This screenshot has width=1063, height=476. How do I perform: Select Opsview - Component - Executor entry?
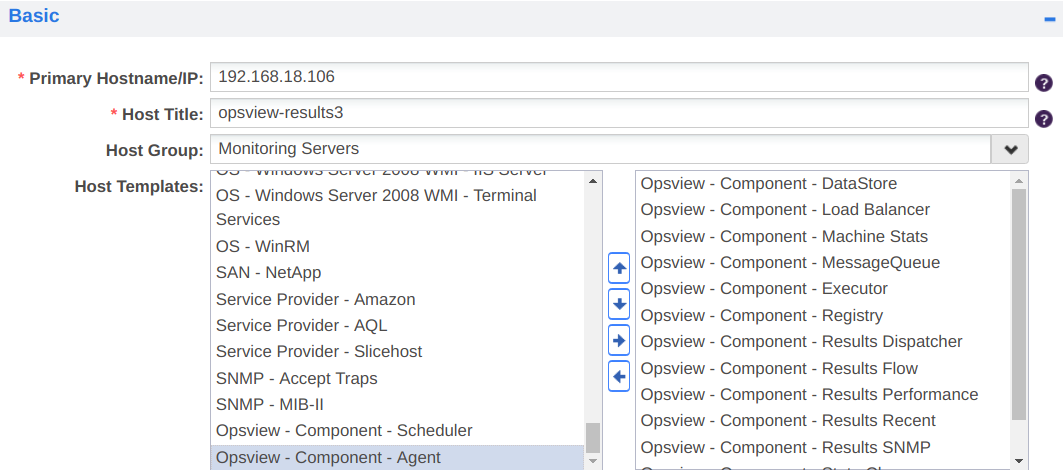[x=823, y=289]
